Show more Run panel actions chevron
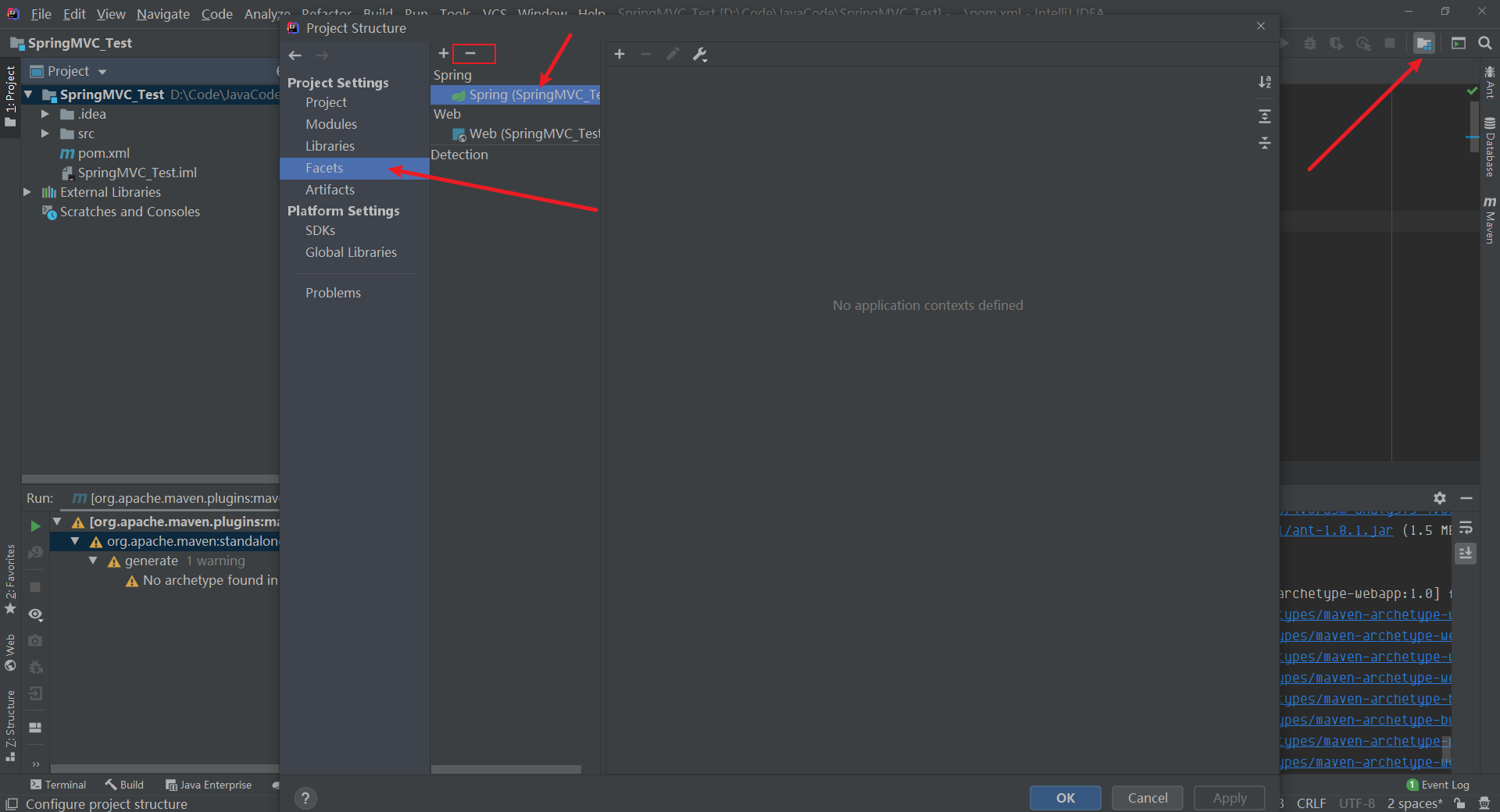This screenshot has height=812, width=1500. (x=36, y=764)
